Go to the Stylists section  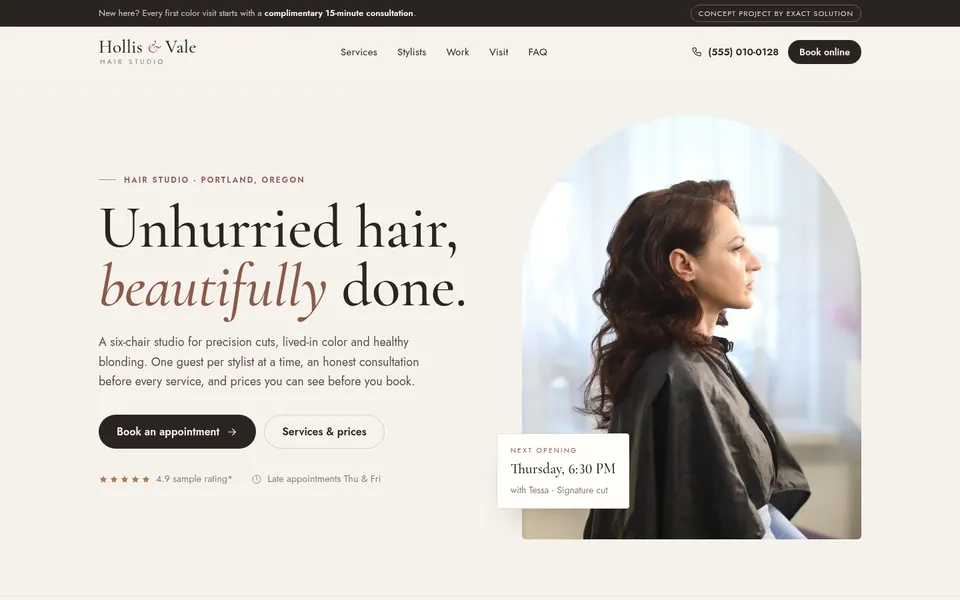coord(411,52)
